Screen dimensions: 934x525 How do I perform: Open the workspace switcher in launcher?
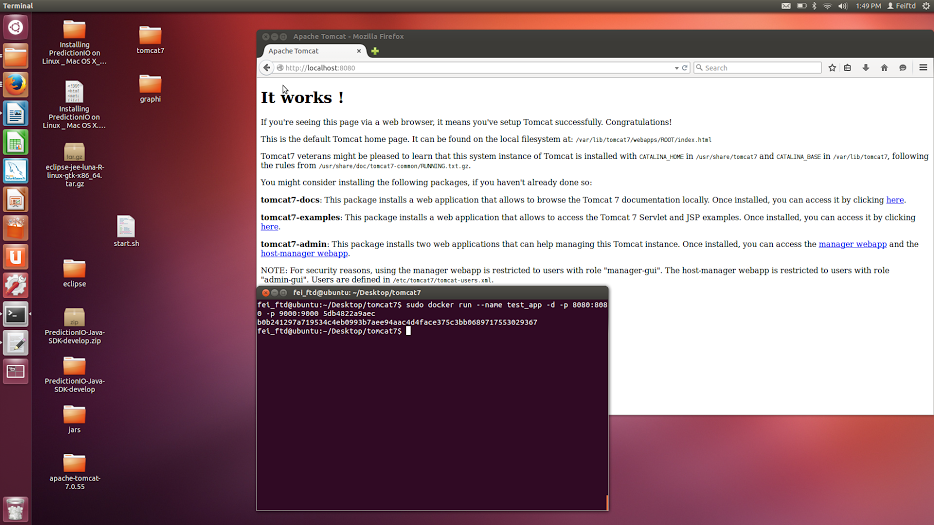15,372
